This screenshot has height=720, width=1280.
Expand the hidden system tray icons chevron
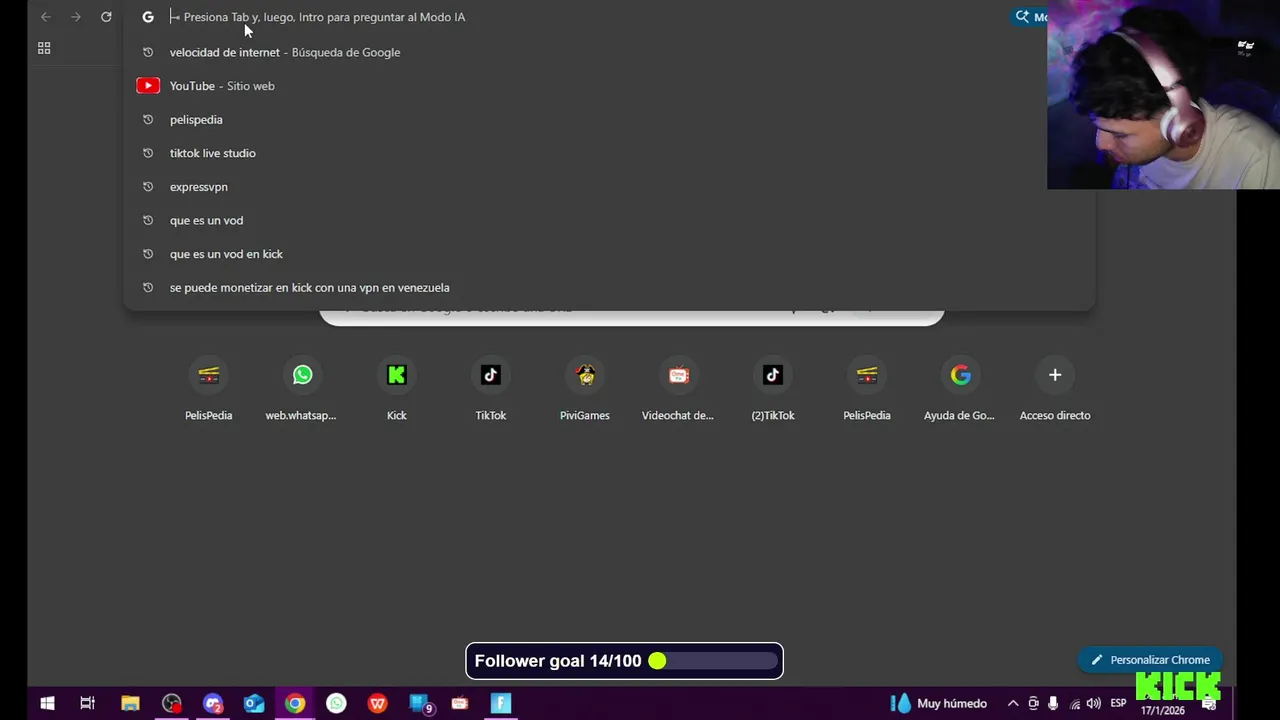tap(1013, 703)
